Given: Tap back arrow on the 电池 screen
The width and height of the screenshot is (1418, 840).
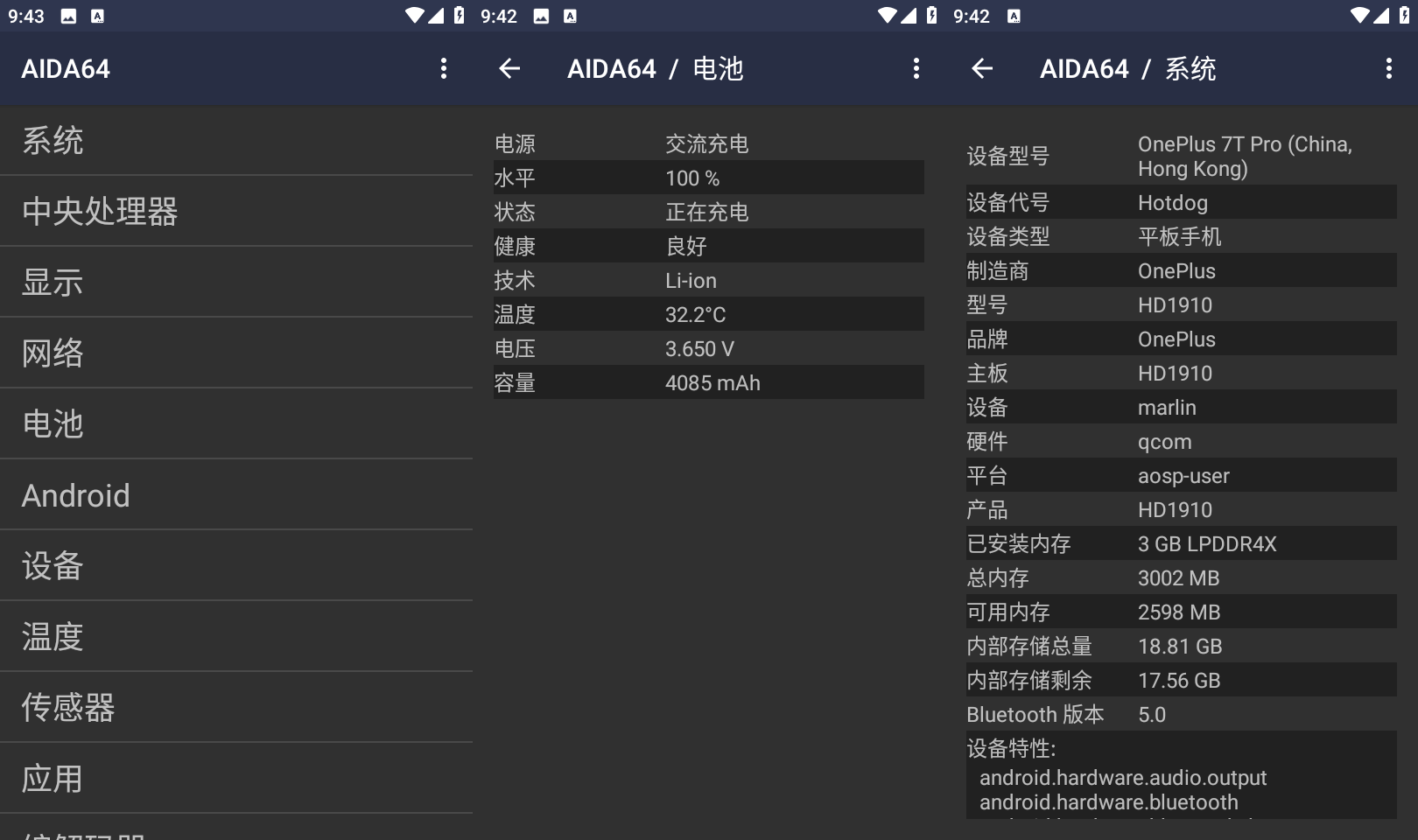Looking at the screenshot, I should click(x=509, y=69).
